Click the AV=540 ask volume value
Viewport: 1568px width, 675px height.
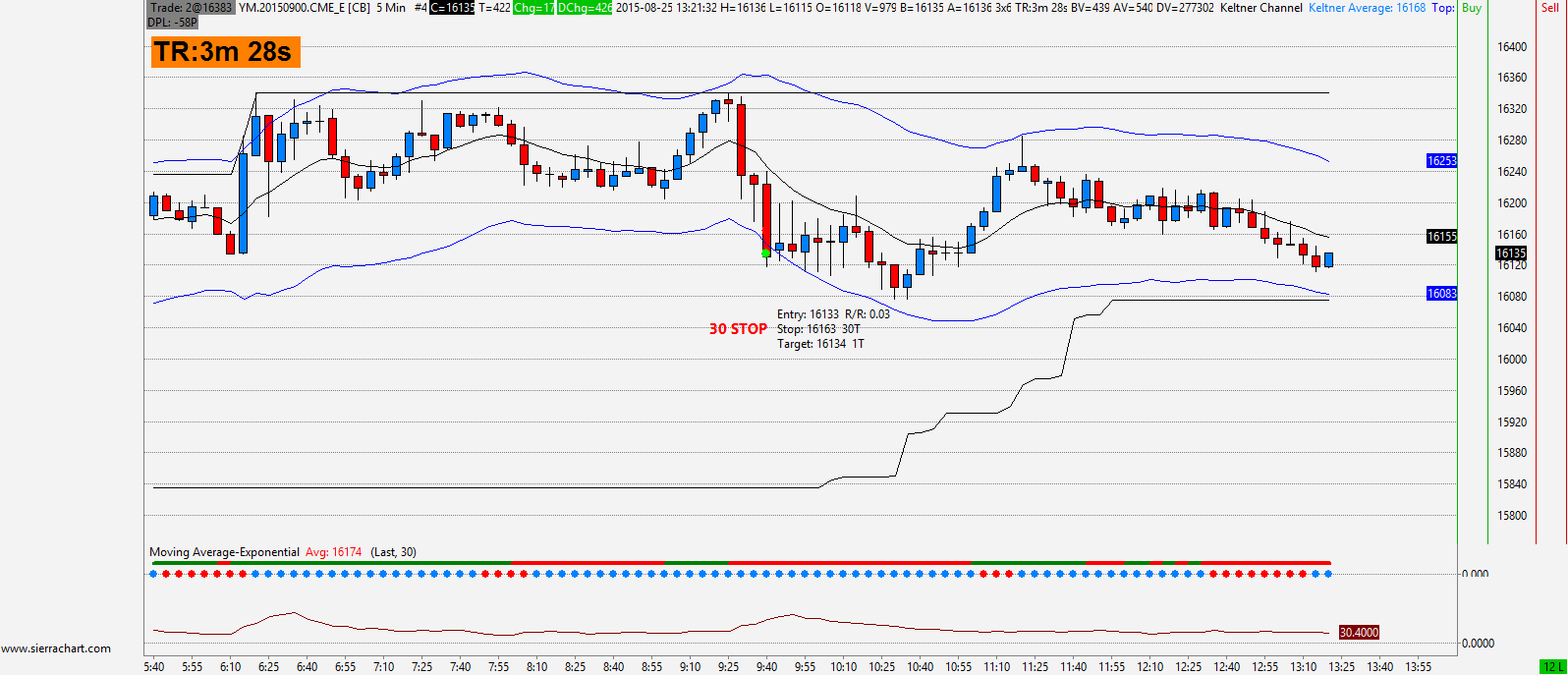click(x=1133, y=7)
